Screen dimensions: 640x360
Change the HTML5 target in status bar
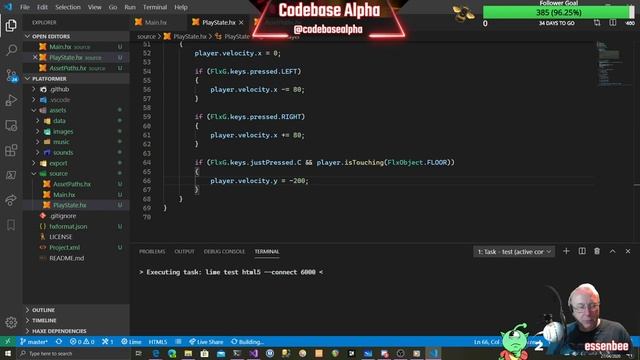point(158,342)
